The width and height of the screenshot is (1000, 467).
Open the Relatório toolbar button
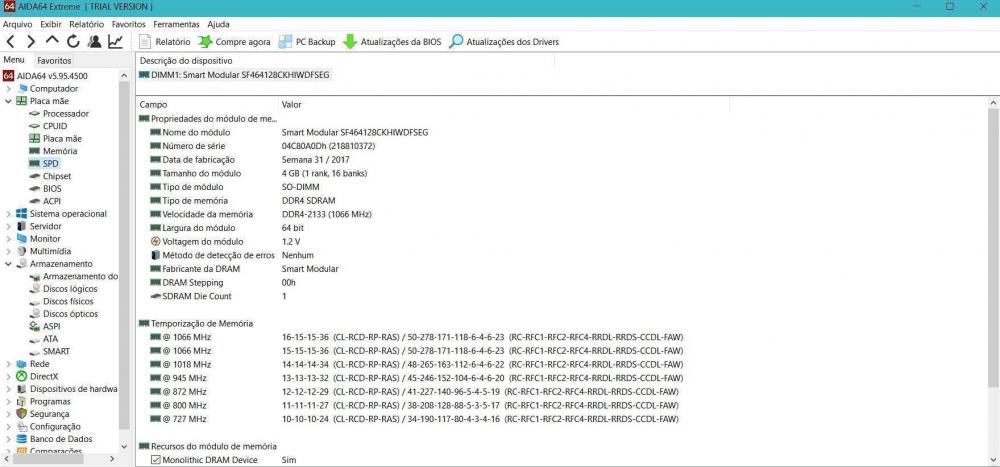pyautogui.click(x=165, y=41)
